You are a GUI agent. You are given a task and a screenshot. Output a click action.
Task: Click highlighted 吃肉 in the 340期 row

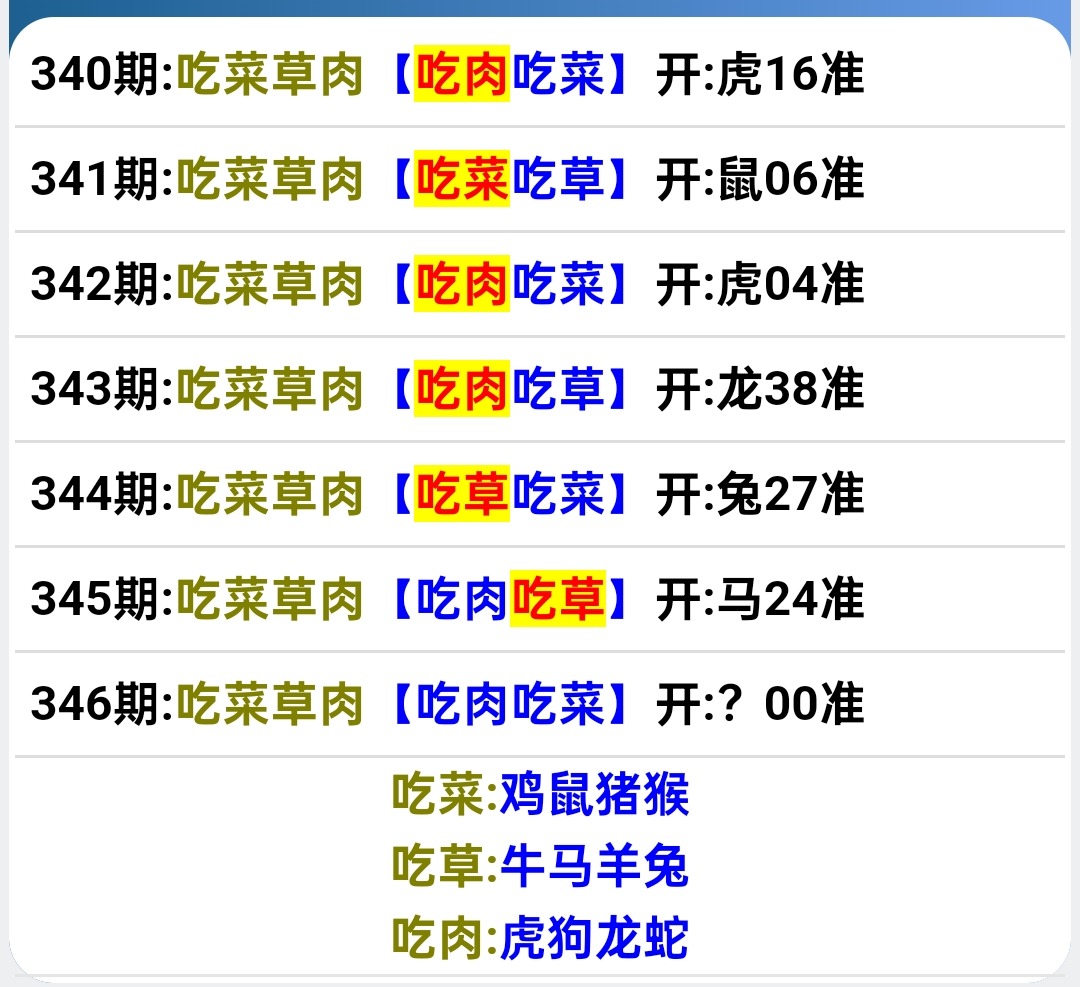coord(462,75)
